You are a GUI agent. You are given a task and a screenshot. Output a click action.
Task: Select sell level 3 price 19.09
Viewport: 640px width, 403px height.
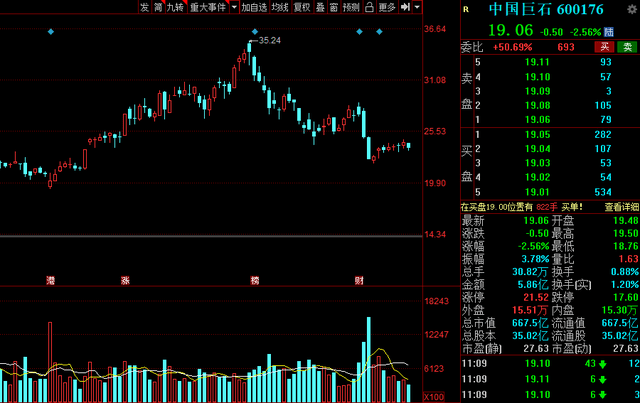point(537,91)
